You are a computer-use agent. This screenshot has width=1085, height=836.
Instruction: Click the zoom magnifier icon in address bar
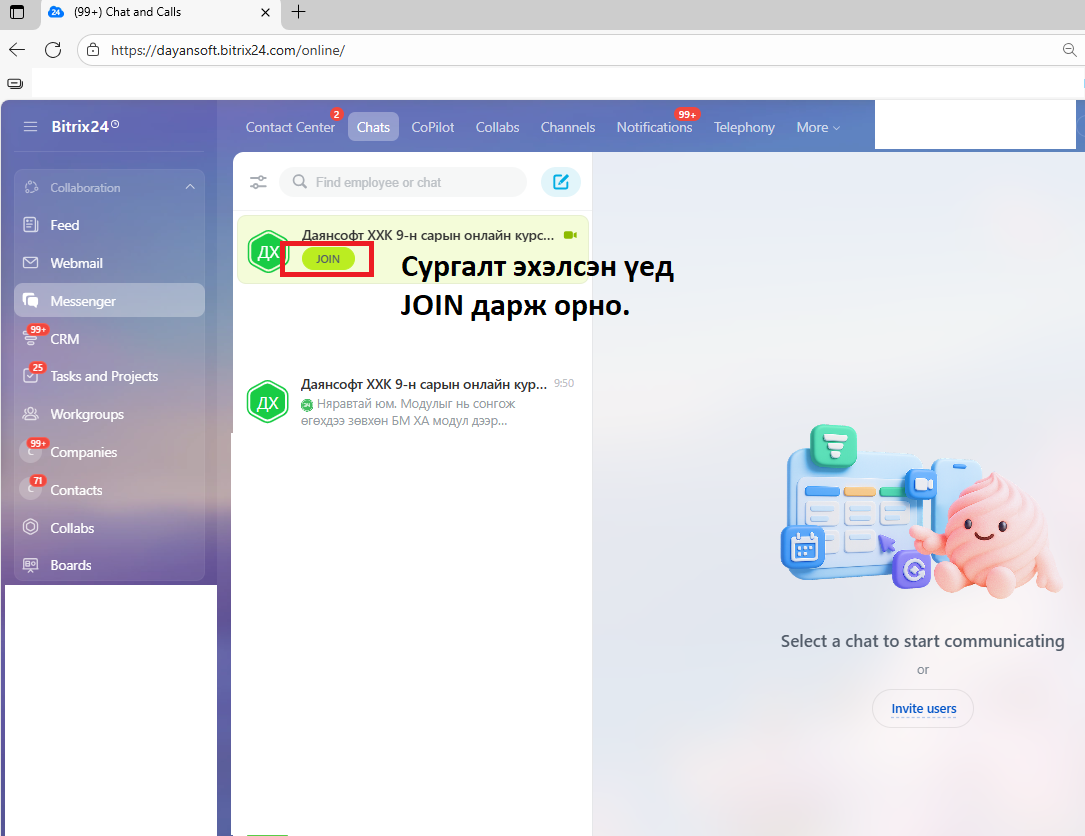coord(1069,50)
